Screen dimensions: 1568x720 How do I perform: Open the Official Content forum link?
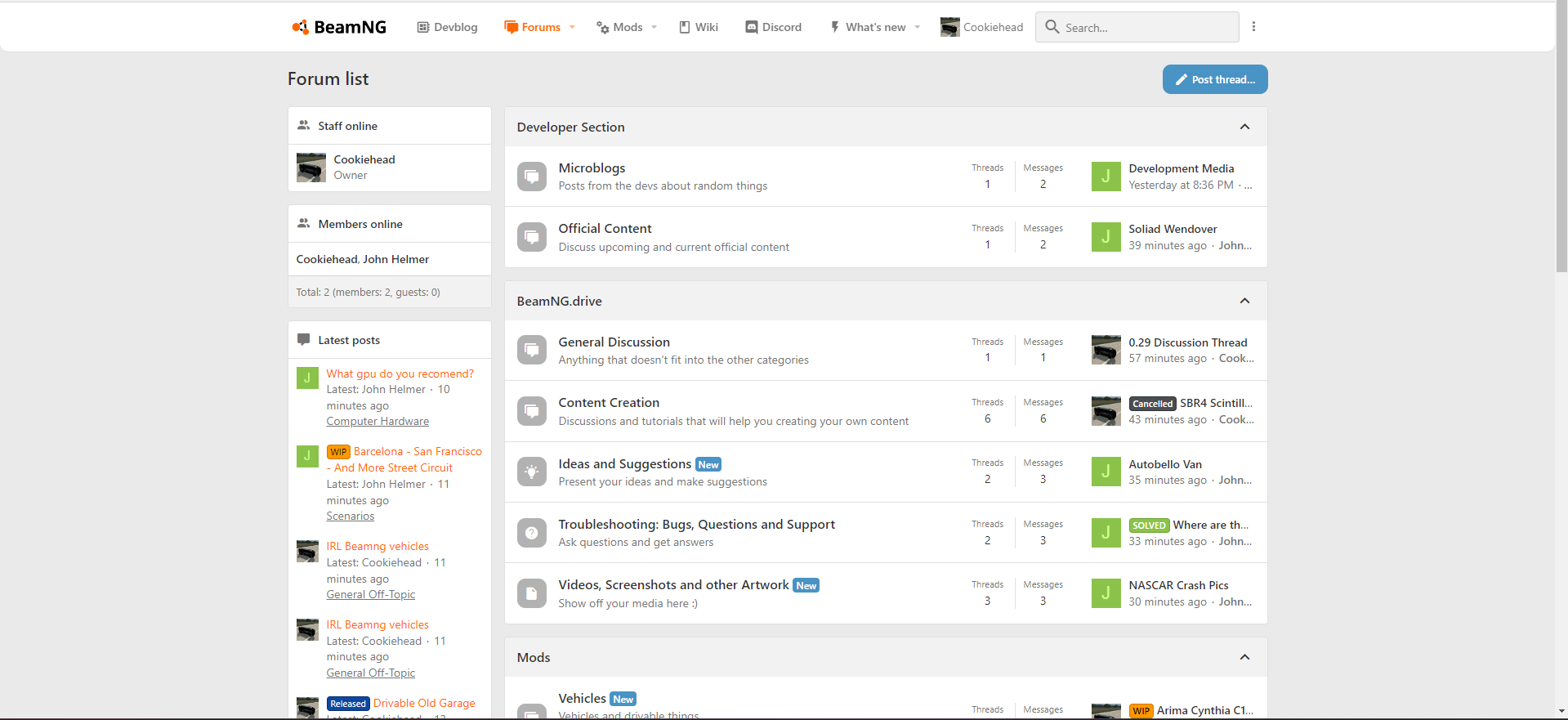coord(605,228)
